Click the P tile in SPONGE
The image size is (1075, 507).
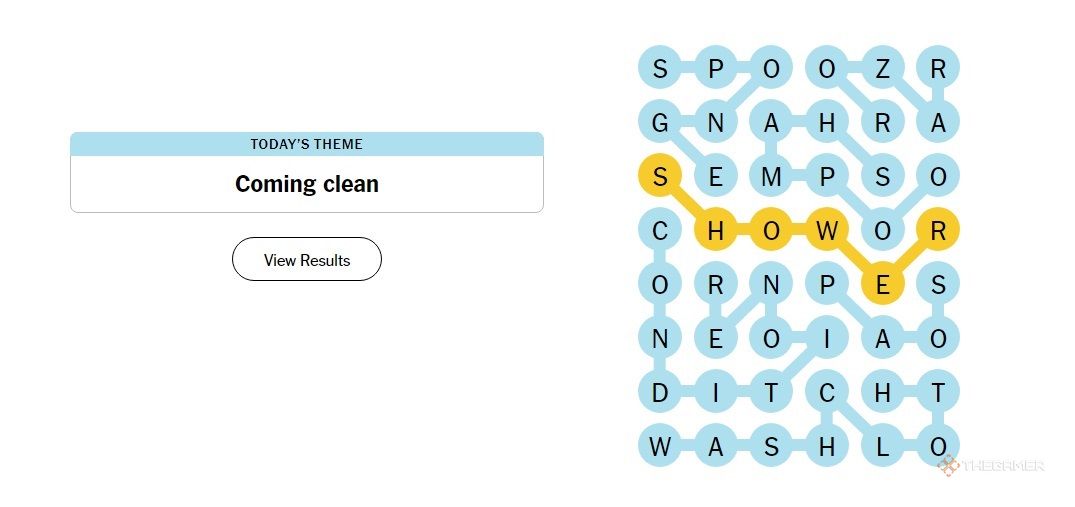tap(715, 69)
